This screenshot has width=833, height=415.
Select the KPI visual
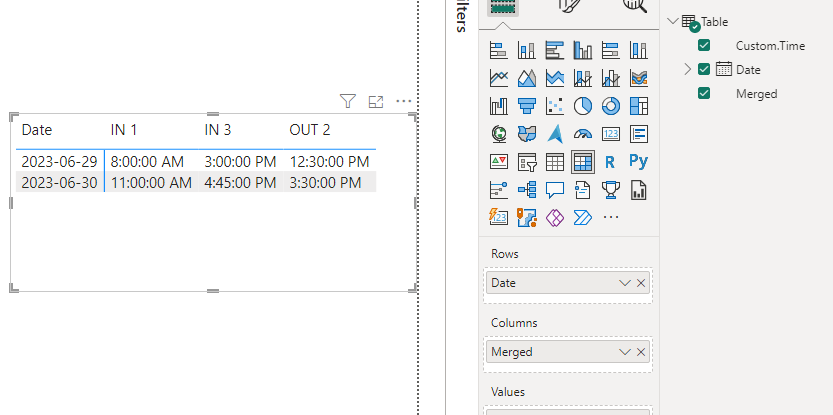coord(498,162)
